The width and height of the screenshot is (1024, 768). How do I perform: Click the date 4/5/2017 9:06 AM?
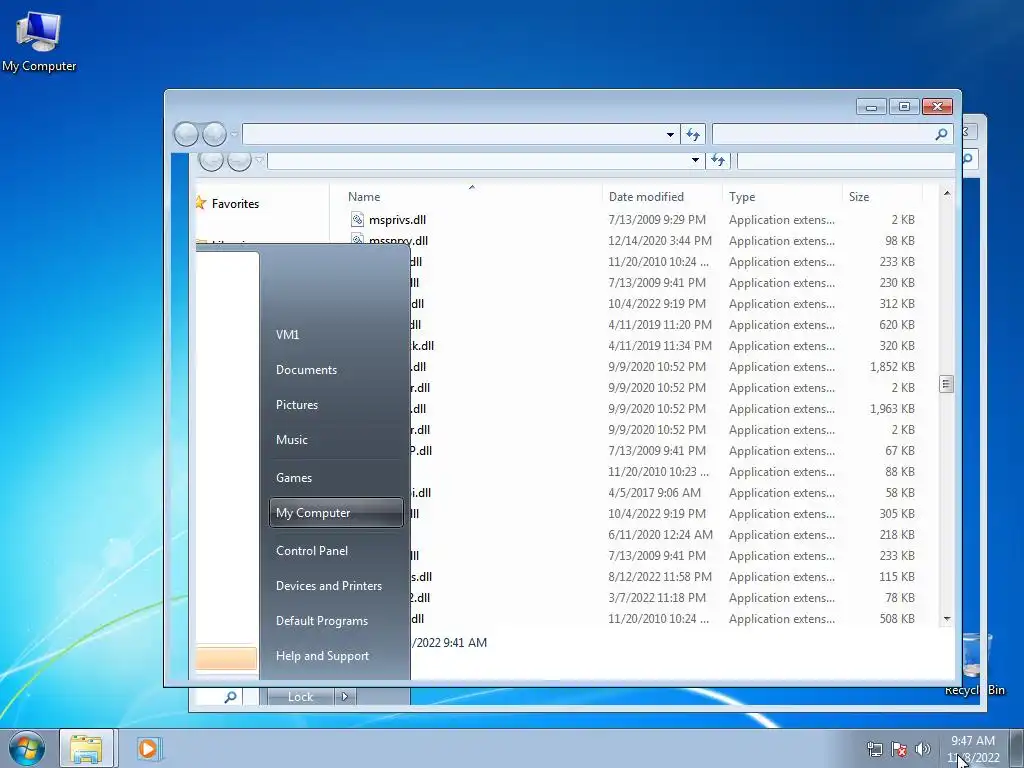tap(654, 492)
